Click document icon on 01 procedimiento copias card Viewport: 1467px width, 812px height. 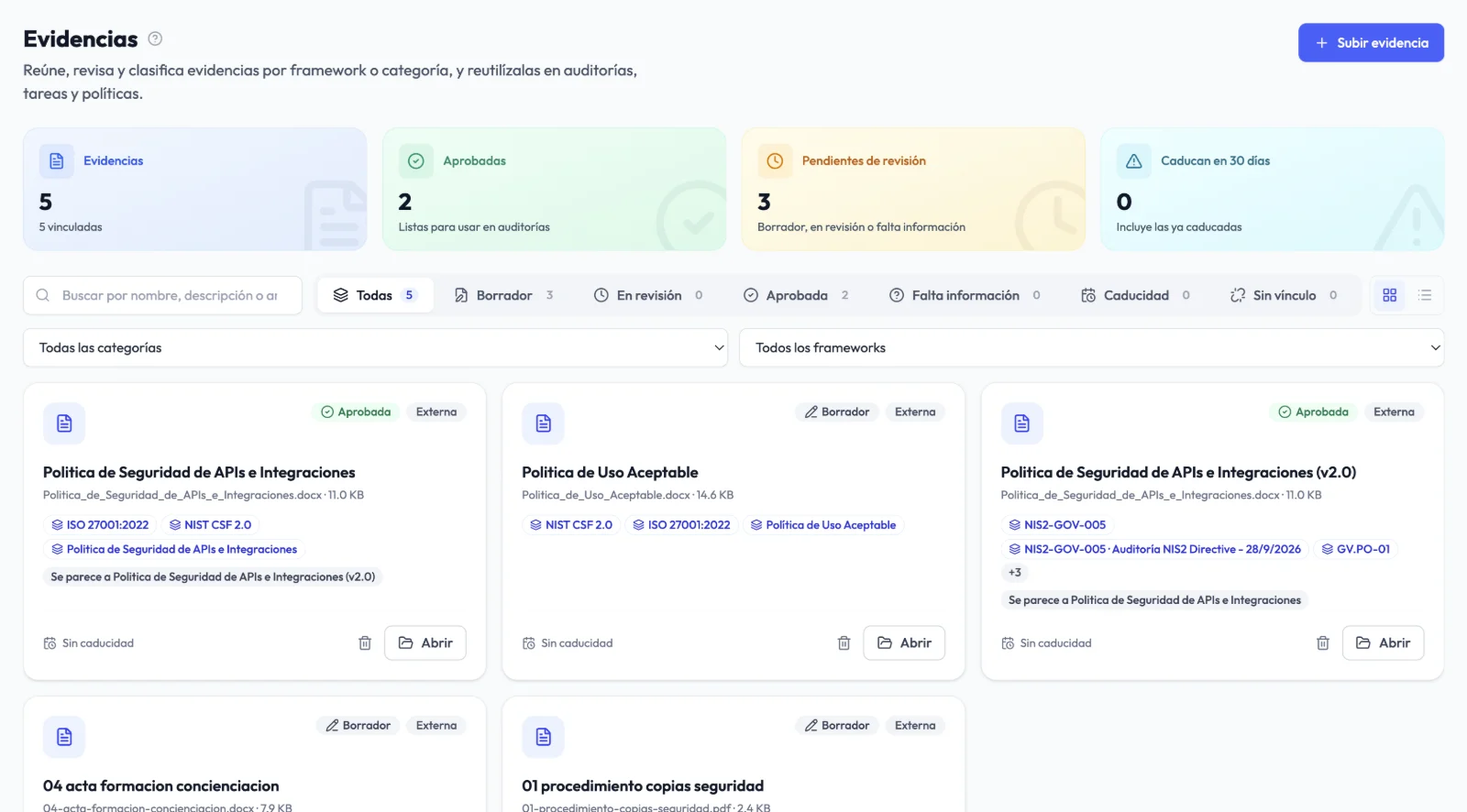(x=543, y=737)
